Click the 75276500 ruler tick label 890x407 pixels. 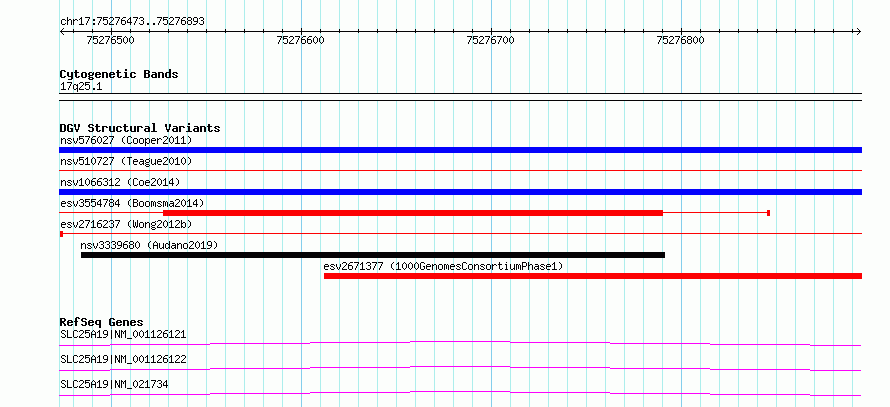110,40
